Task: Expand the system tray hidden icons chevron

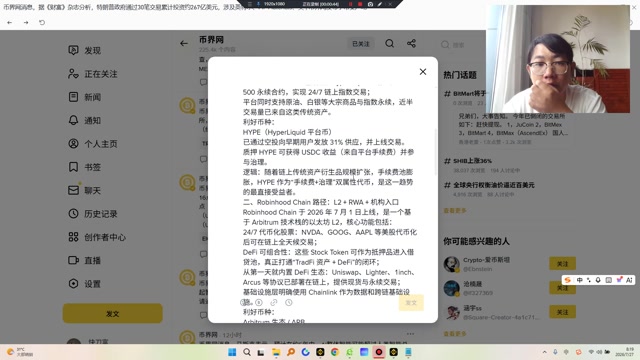Action: click(544, 352)
